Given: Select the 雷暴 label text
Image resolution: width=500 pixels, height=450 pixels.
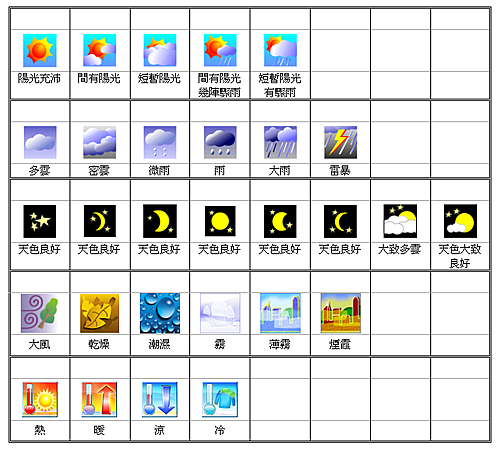Looking at the screenshot, I should pyautogui.click(x=340, y=171).
